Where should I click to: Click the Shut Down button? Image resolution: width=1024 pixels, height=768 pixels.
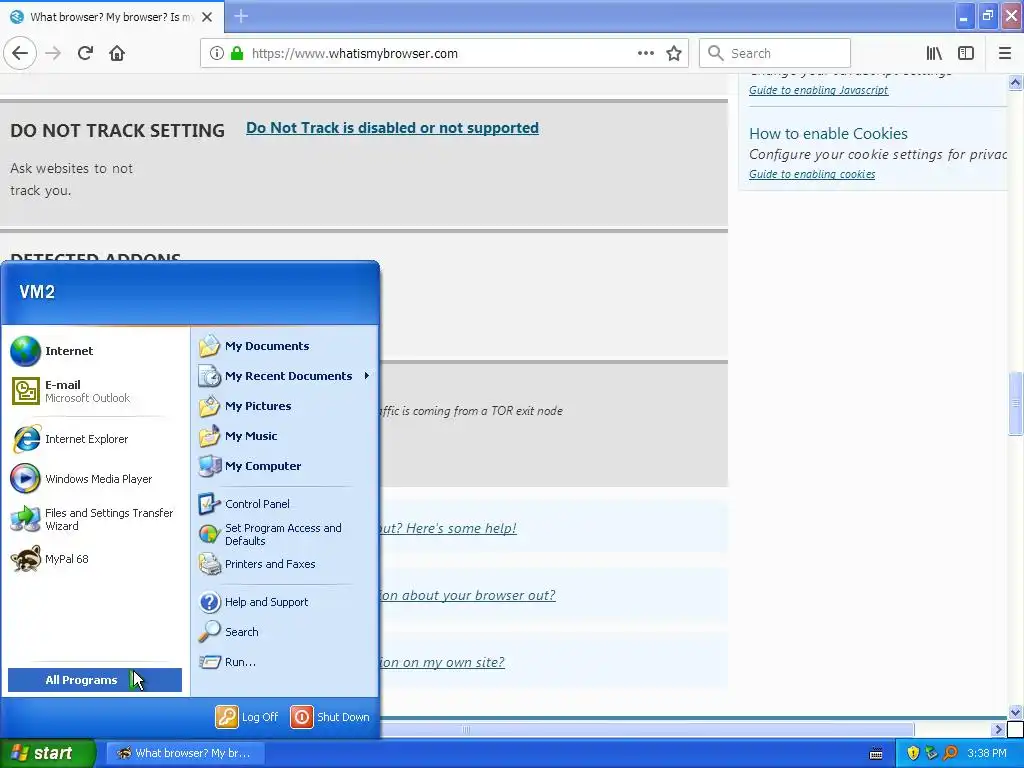pos(330,717)
